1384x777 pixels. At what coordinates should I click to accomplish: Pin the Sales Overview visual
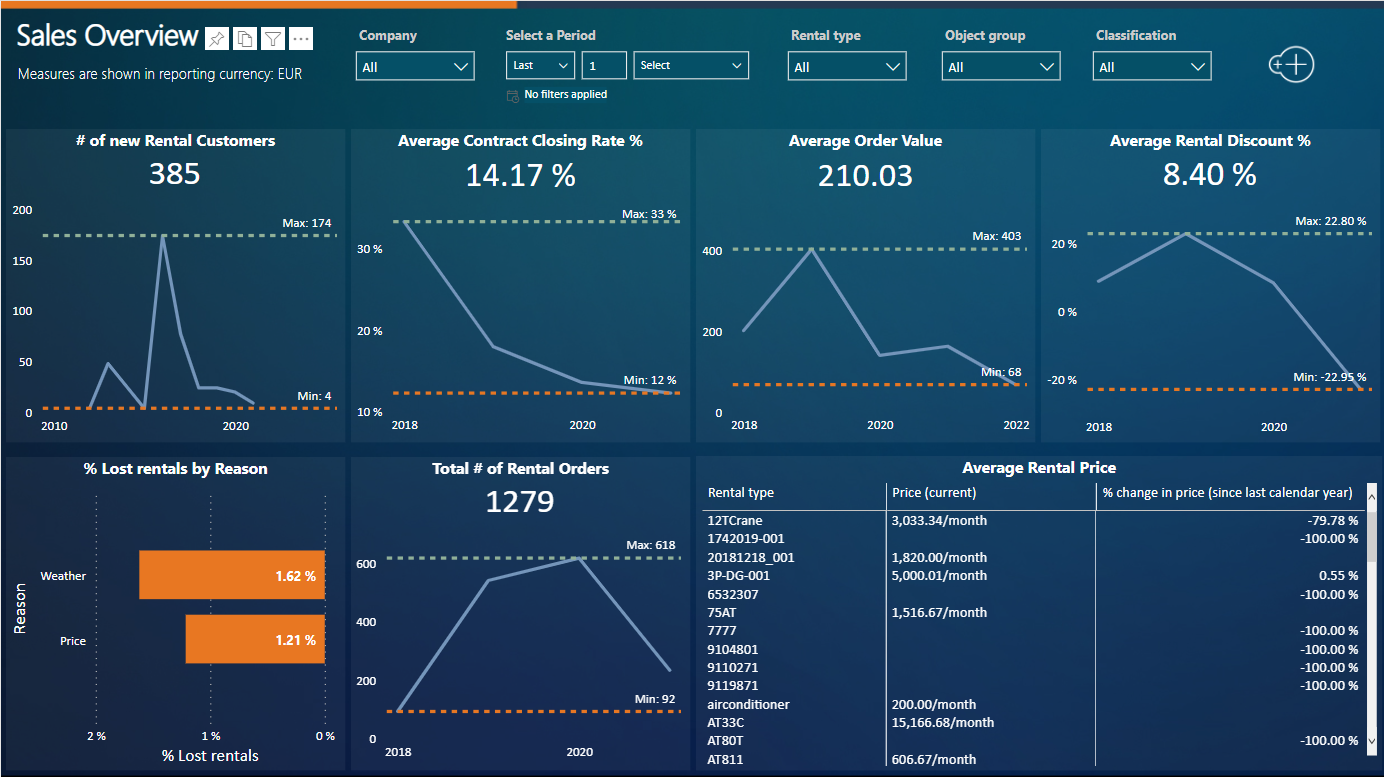click(x=216, y=38)
